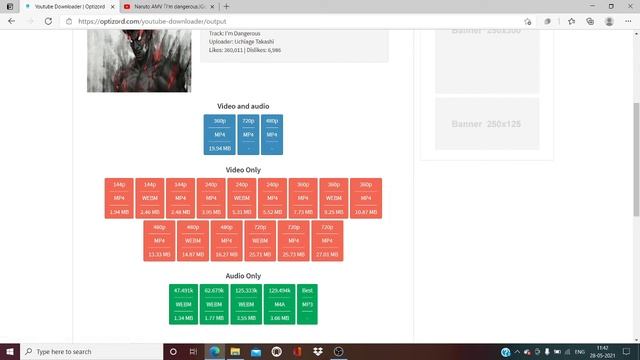The height and width of the screenshot is (360, 640).
Task: Download audio 125.333k WEBM 3.55 MB
Action: point(246,304)
